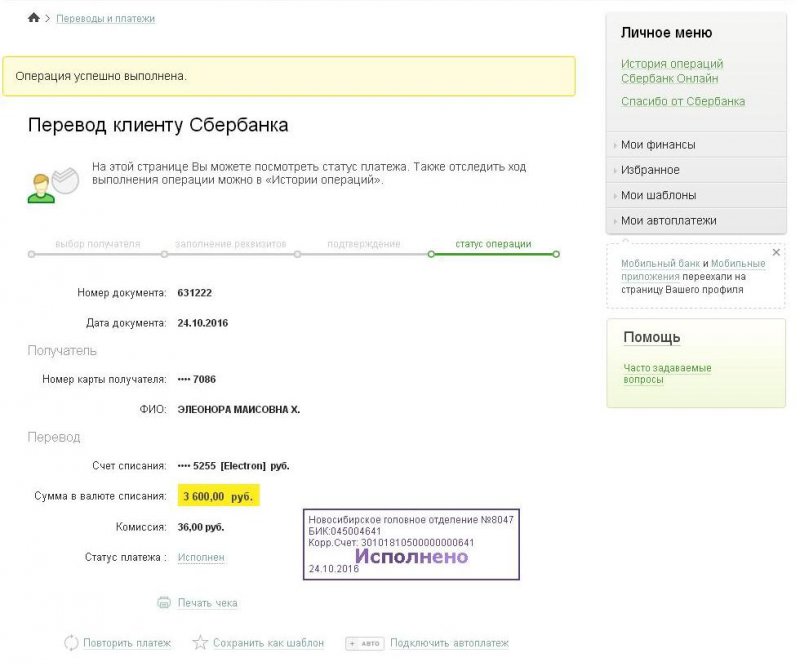The height and width of the screenshot is (671, 800).
Task: Click the выбор получателя step
Action: 97,244
